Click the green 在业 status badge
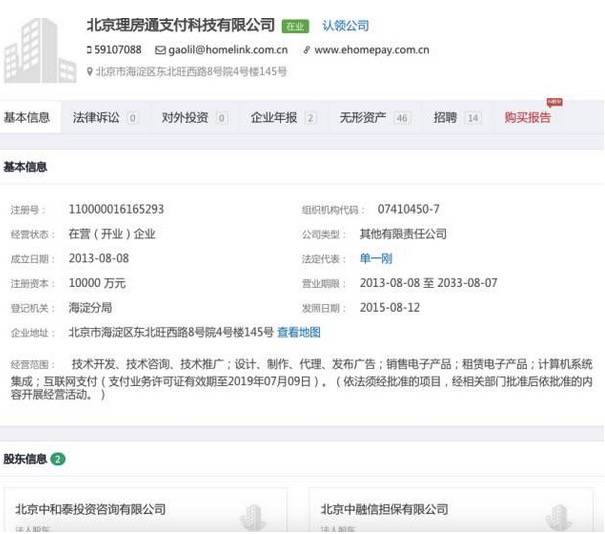This screenshot has height=534, width=605. coord(295,26)
